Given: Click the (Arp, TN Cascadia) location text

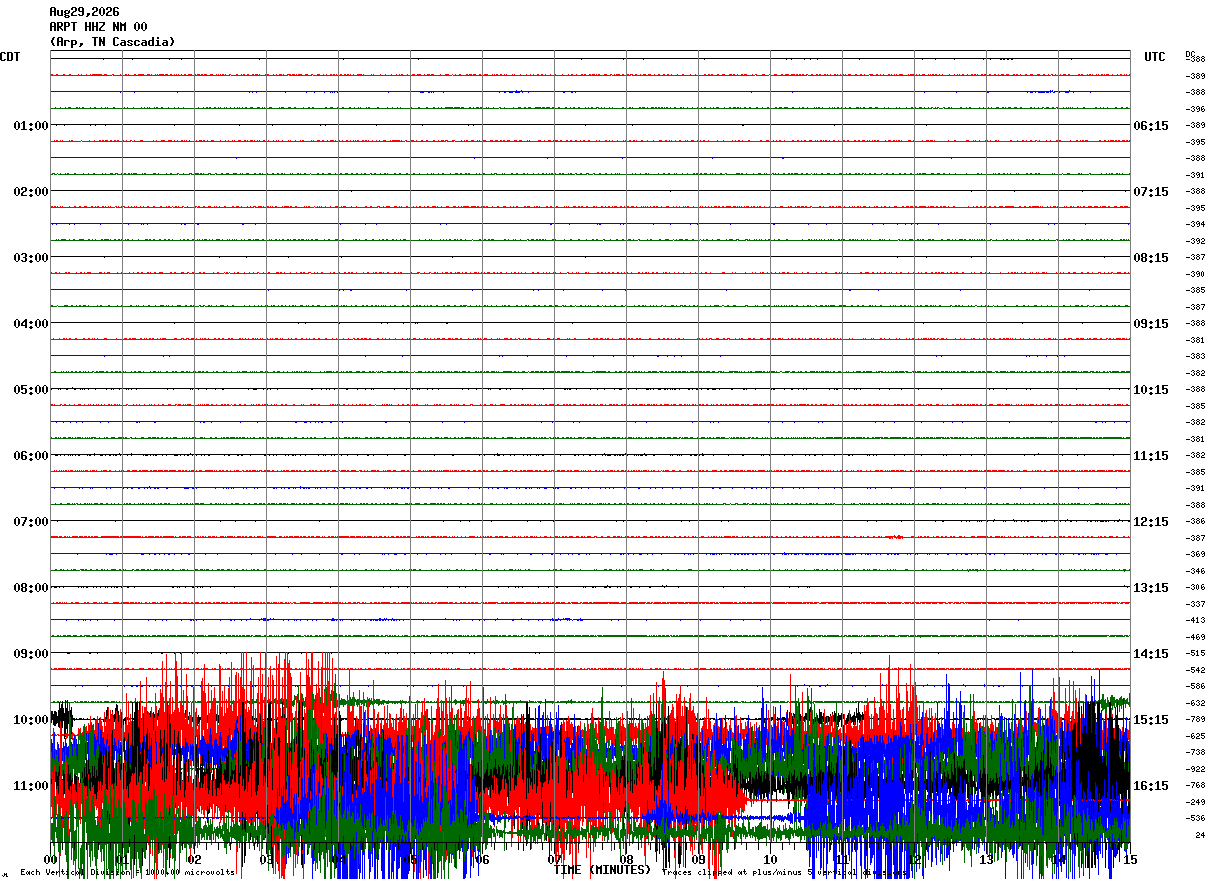Looking at the screenshot, I should (x=112, y=42).
